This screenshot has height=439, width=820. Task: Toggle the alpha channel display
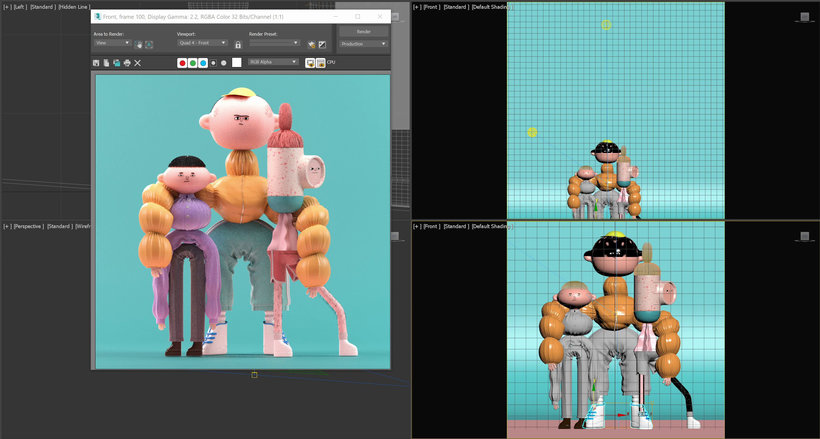(x=213, y=63)
